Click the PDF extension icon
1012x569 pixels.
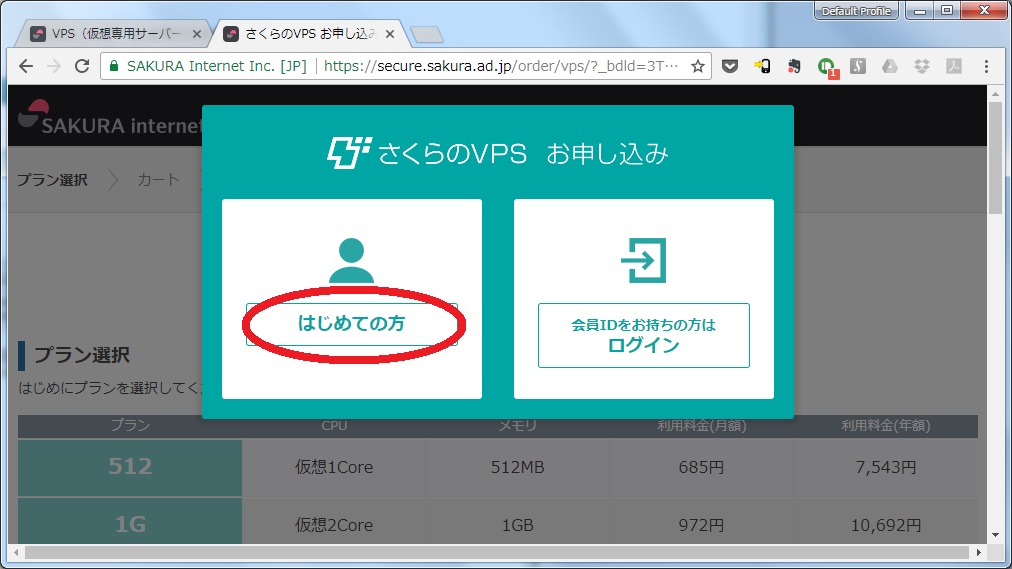(954, 66)
